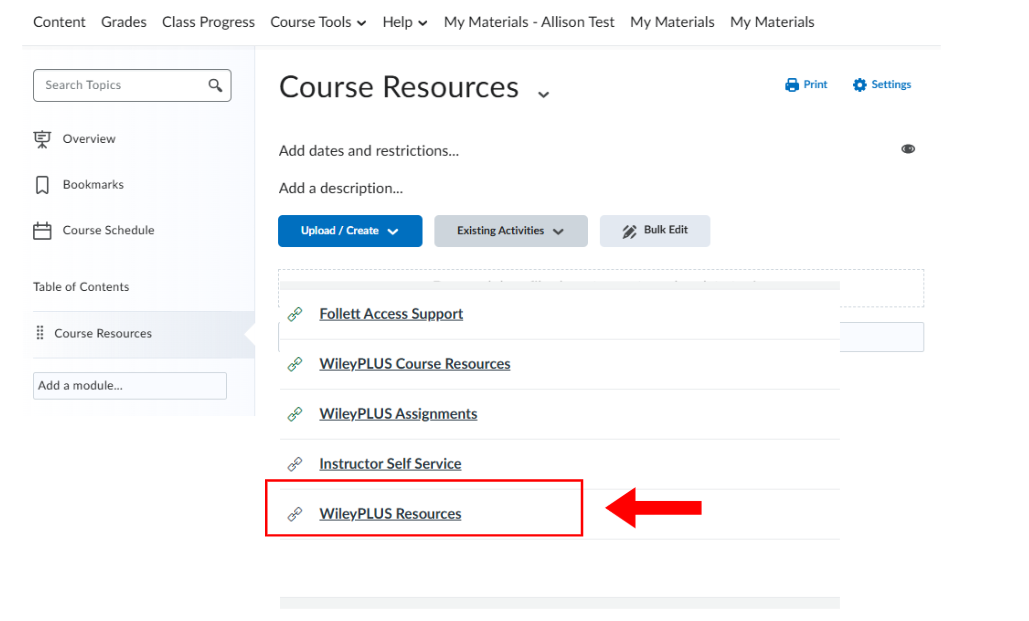1029x621 pixels.
Task: Click the Course Schedule calendar icon
Action: click(42, 231)
